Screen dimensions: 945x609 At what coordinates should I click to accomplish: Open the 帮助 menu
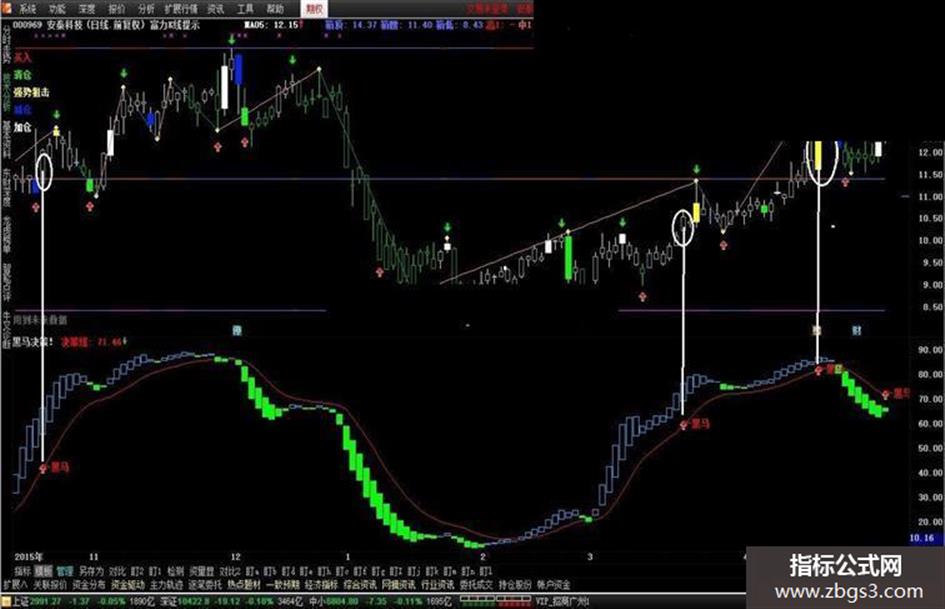click(x=275, y=8)
